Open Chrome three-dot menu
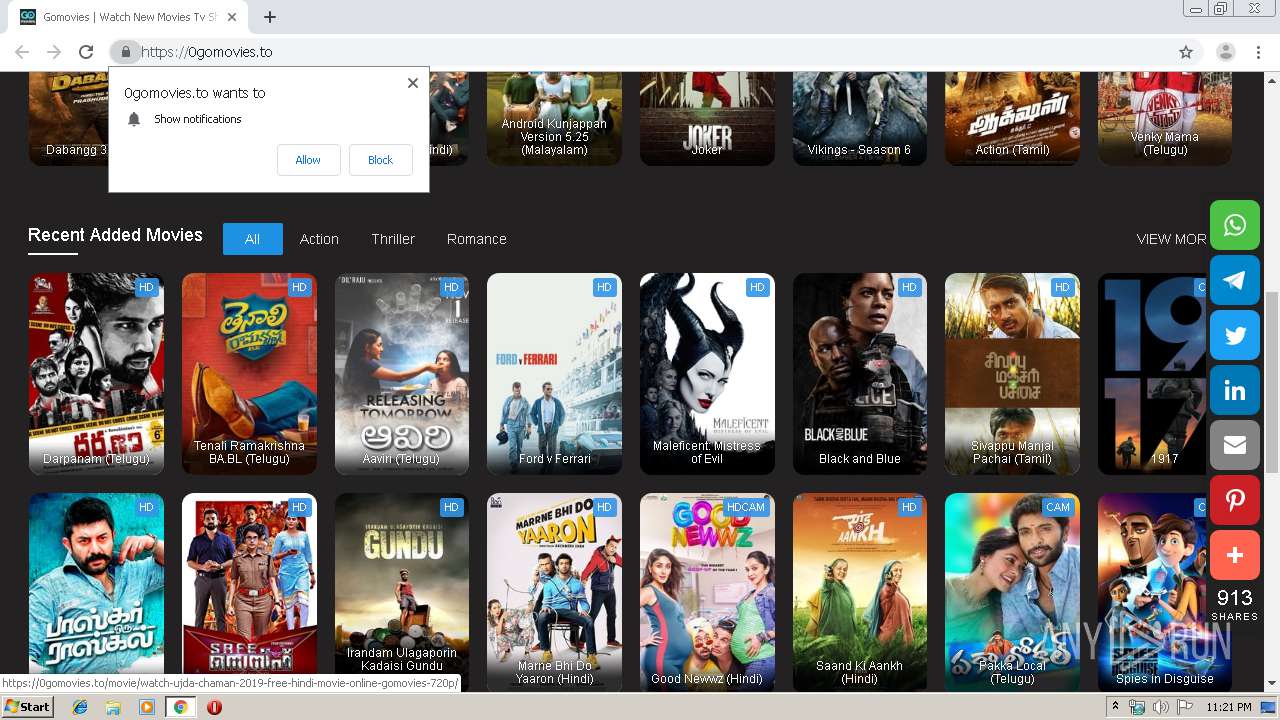This screenshot has height=720, width=1280. click(1258, 52)
